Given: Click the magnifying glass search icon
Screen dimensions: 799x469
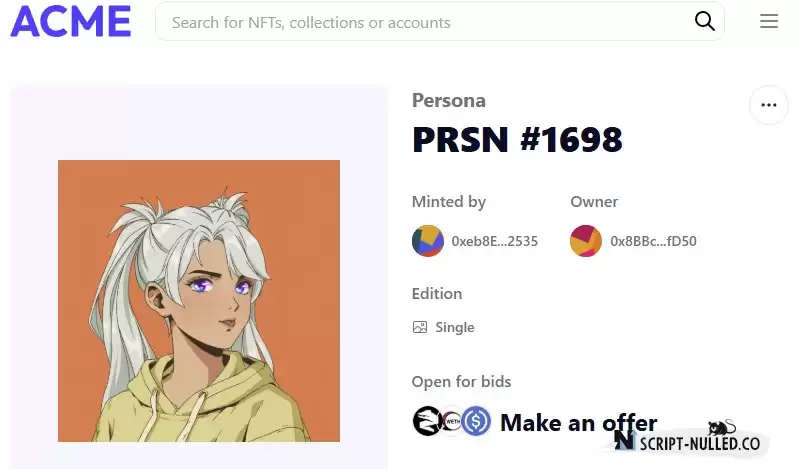Looking at the screenshot, I should click(x=705, y=21).
